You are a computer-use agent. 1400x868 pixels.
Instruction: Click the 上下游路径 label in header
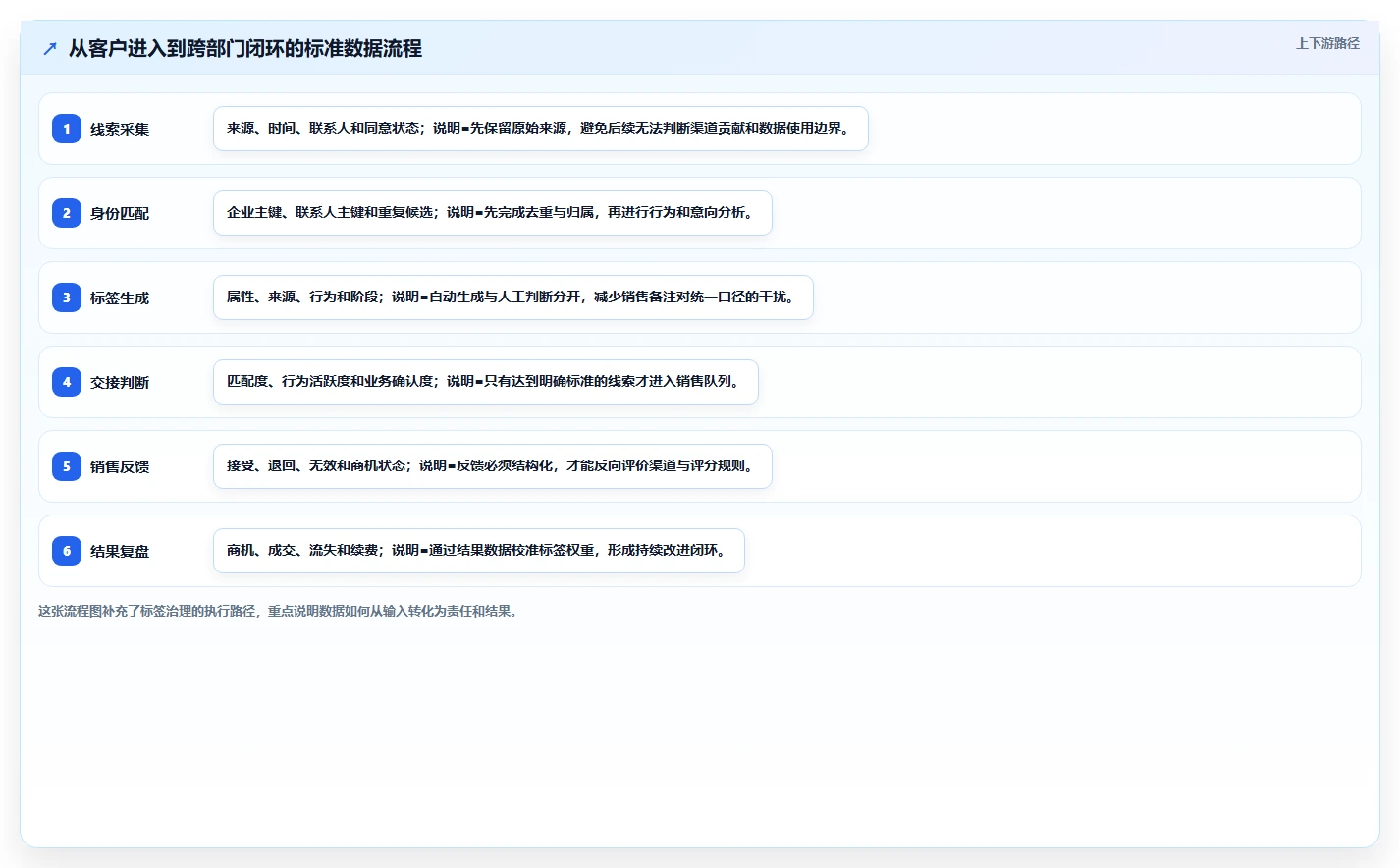[x=1327, y=43]
